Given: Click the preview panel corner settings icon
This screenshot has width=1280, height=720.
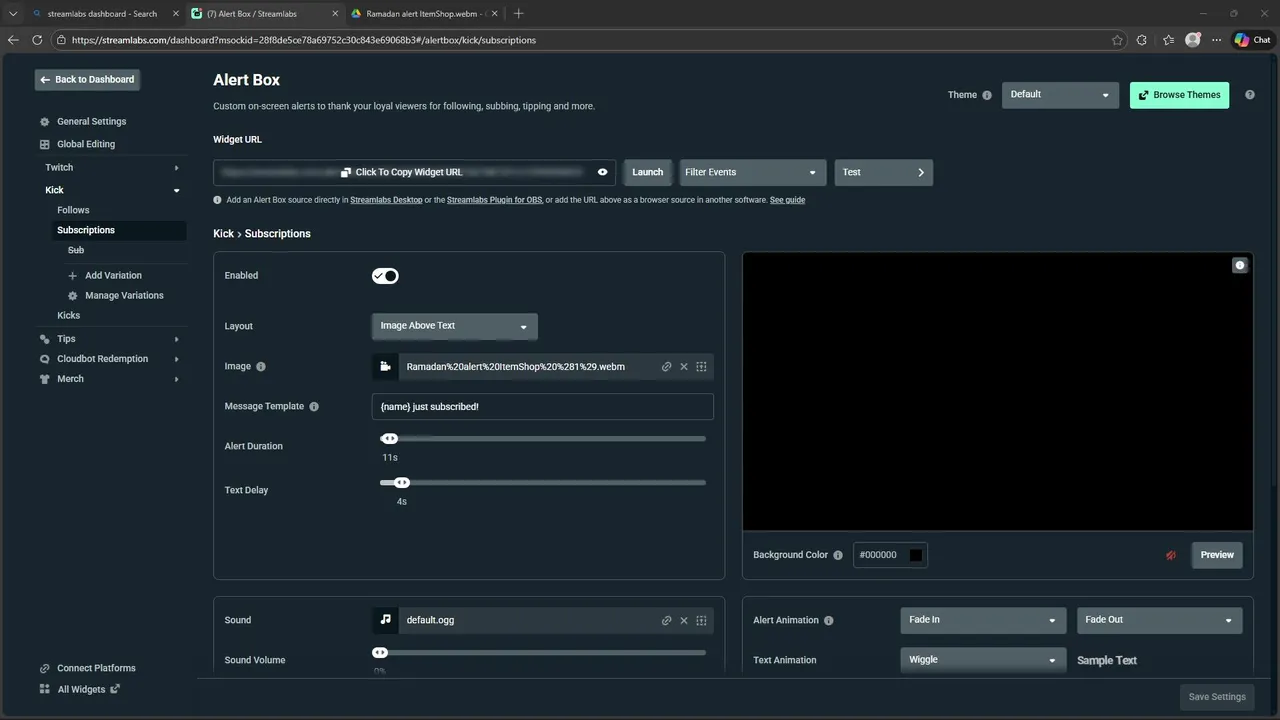Looking at the screenshot, I should pos(1240,265).
